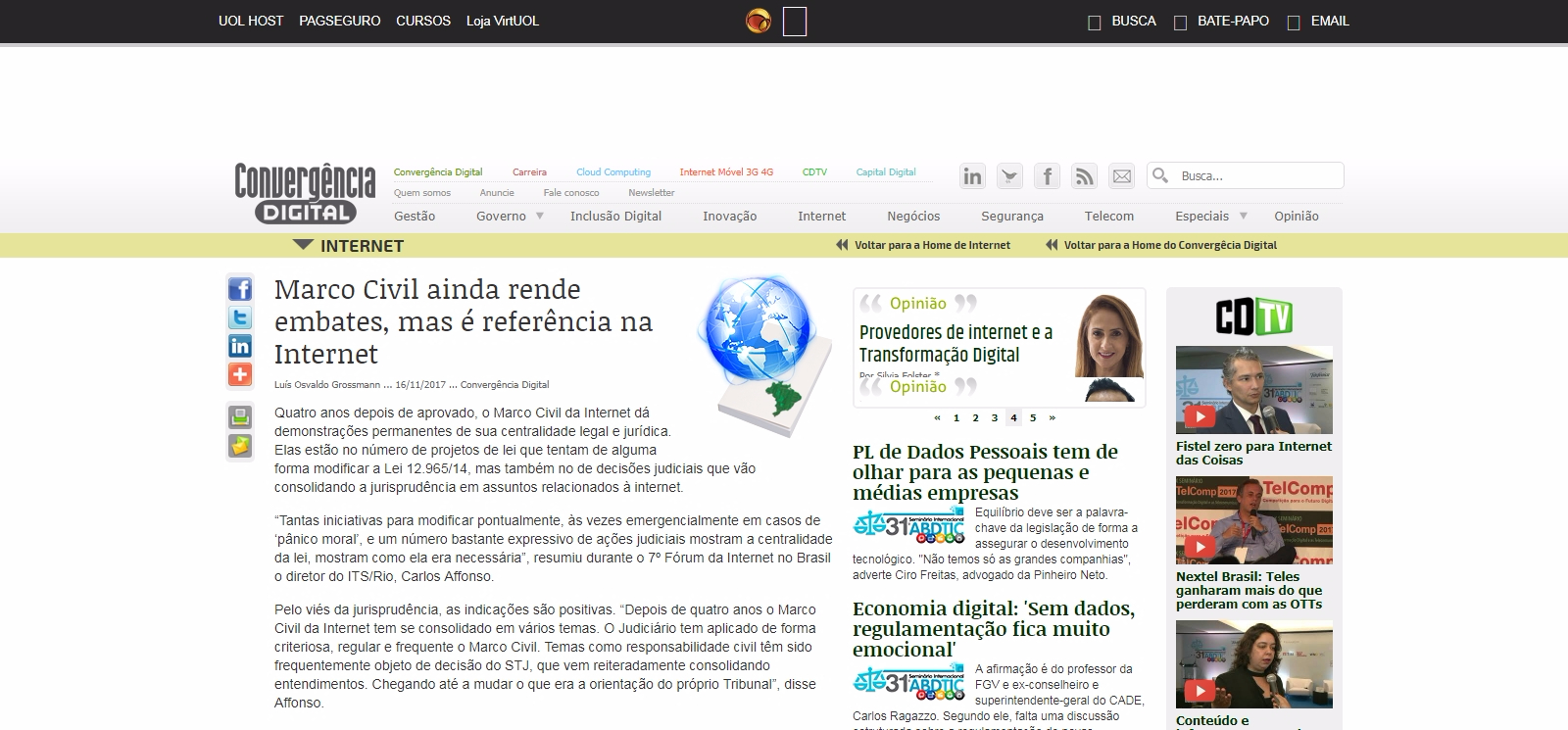Click the search magnifier icon
The image size is (1568, 730).
(1160, 175)
